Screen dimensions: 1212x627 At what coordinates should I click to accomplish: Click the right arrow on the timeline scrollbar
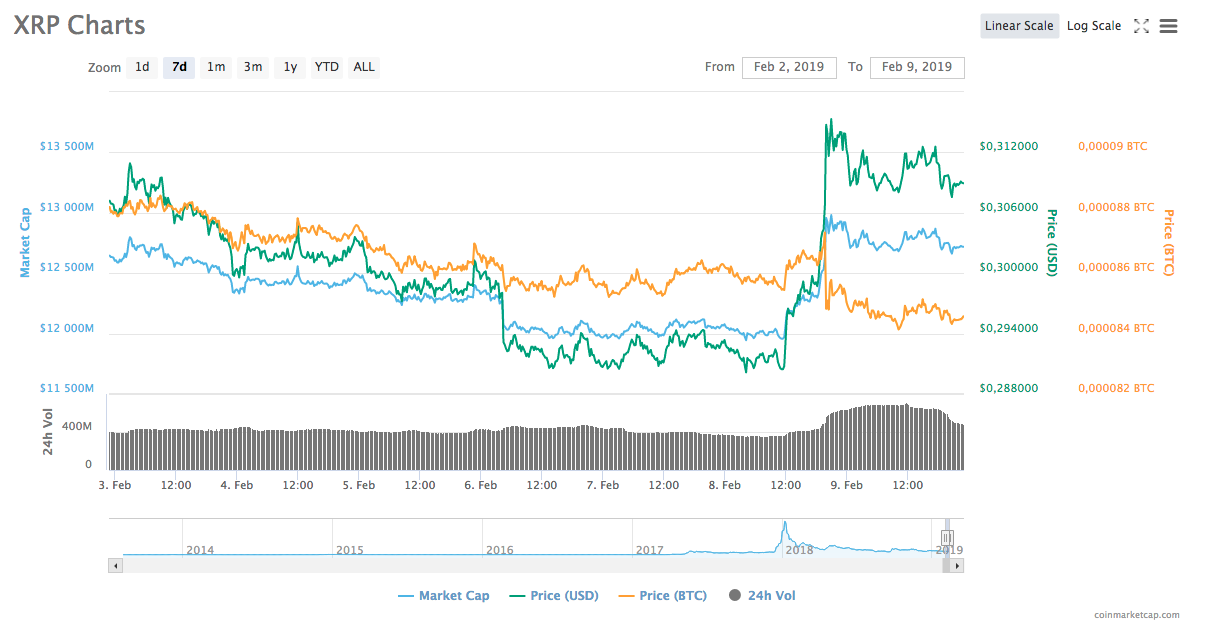coord(955,564)
